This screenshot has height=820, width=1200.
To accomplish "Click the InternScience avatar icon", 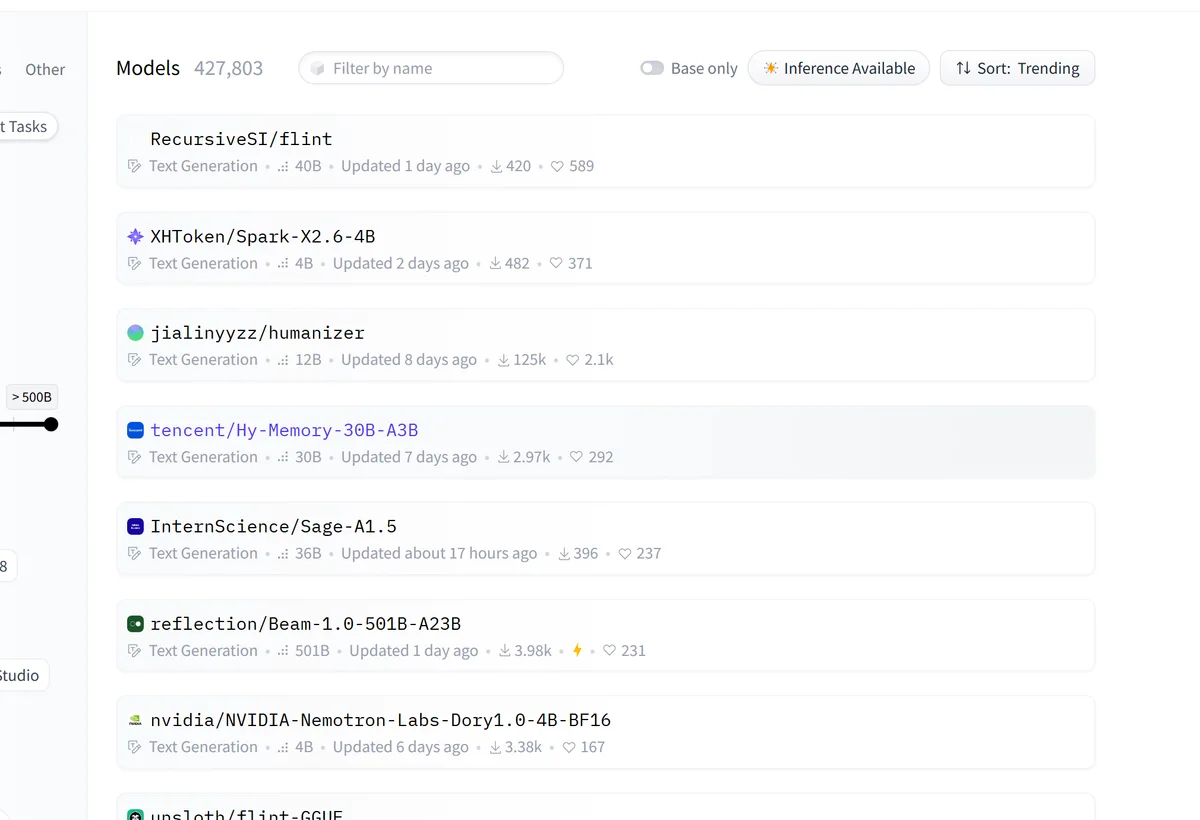I will tap(136, 526).
